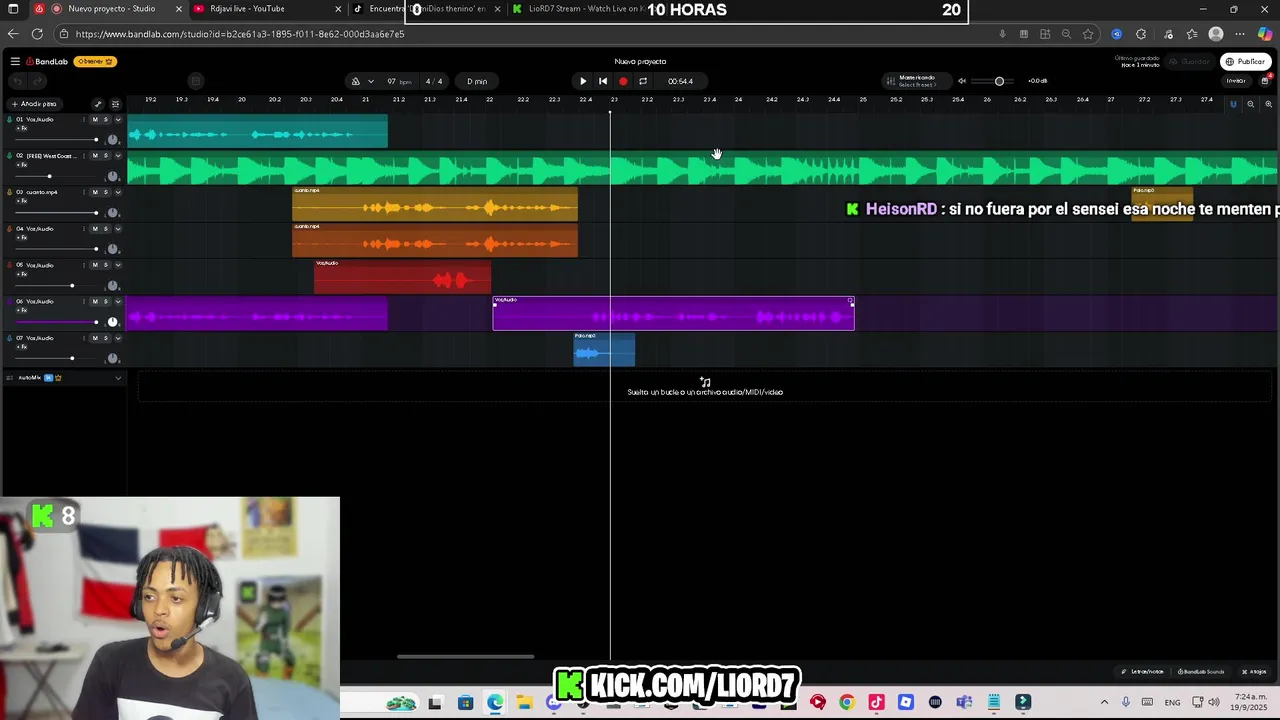This screenshot has height=720, width=1280.
Task: Click the 97 bpm tempo field
Action: coord(399,81)
